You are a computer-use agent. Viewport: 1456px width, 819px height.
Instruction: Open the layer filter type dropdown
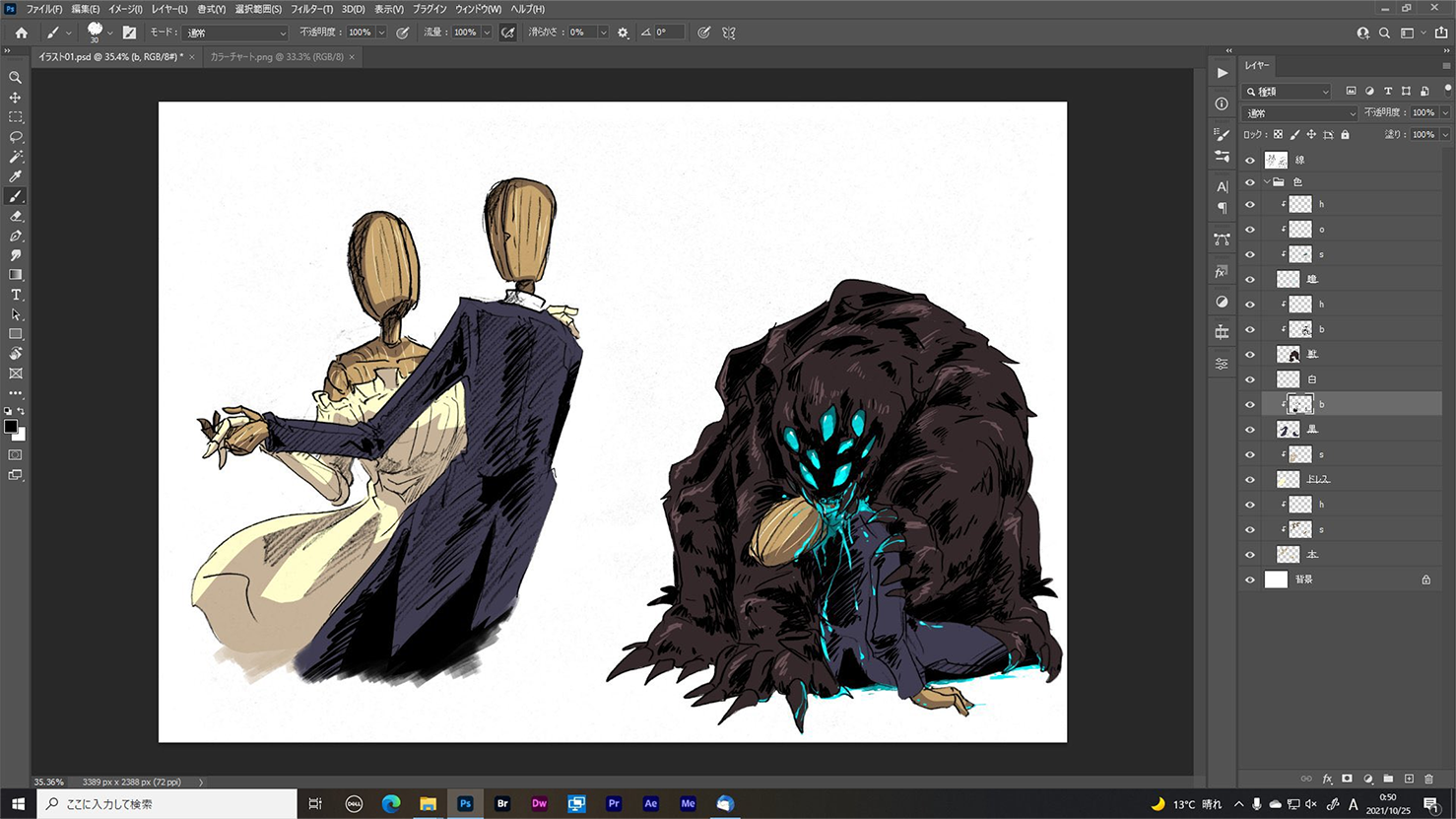pyautogui.click(x=1288, y=92)
